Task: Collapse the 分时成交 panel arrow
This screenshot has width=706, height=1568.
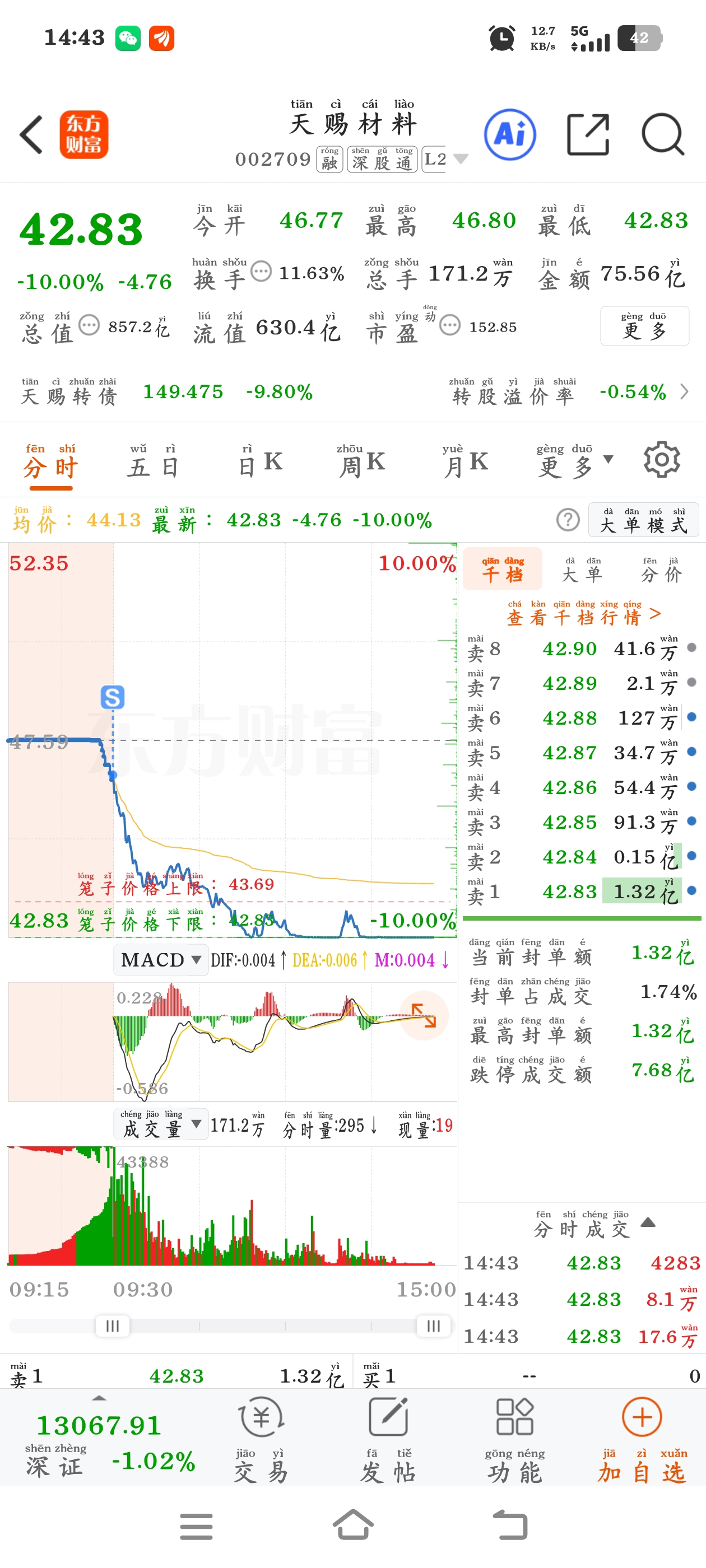Action: tap(648, 1222)
